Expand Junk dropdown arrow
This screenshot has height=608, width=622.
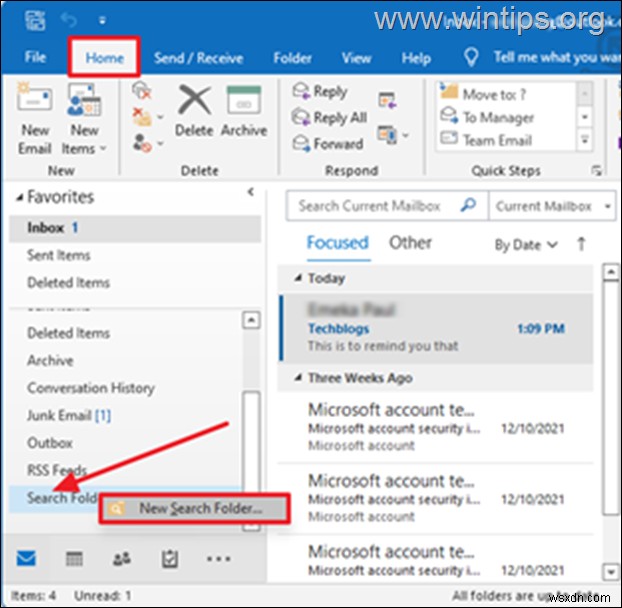click(x=160, y=143)
